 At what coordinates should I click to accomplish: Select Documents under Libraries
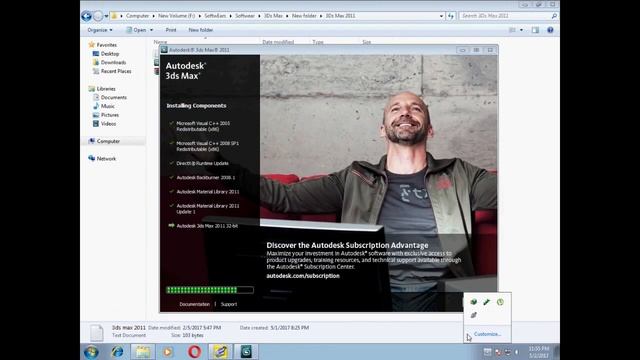109,98
